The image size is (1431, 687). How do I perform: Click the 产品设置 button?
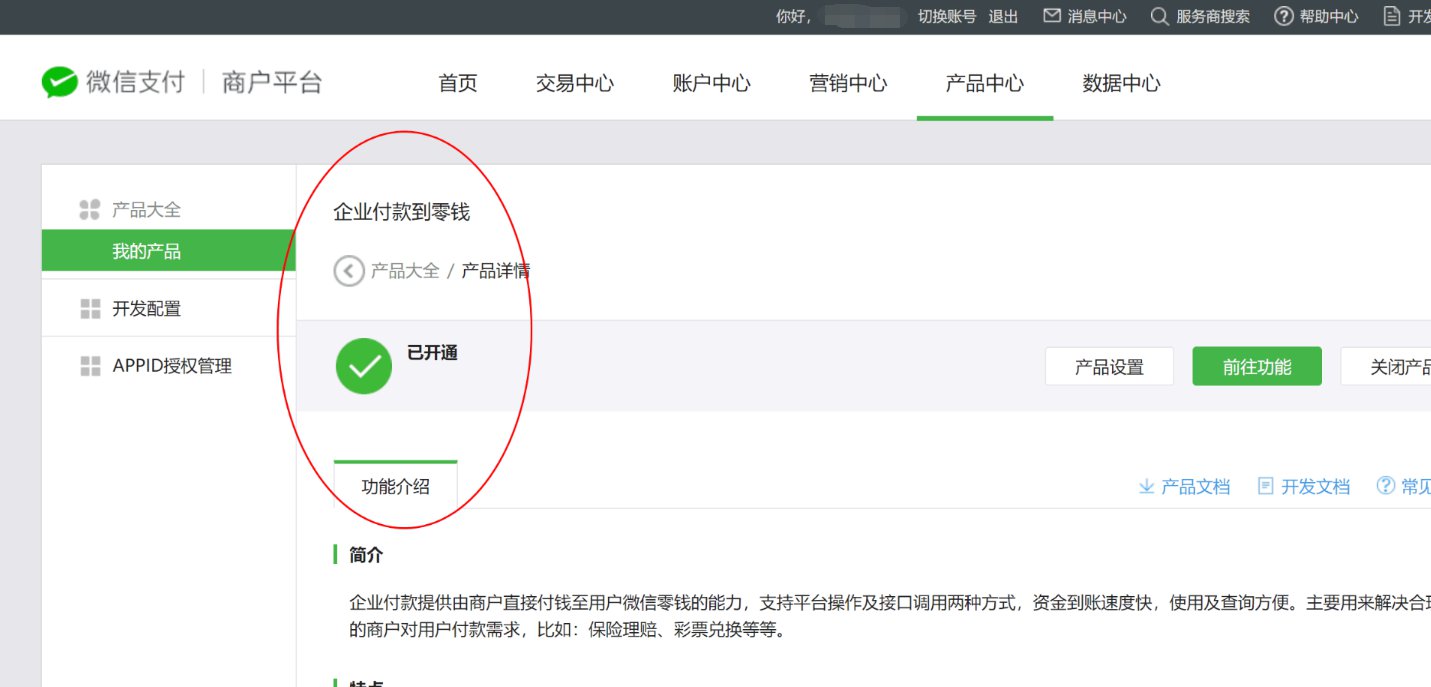tap(1109, 367)
